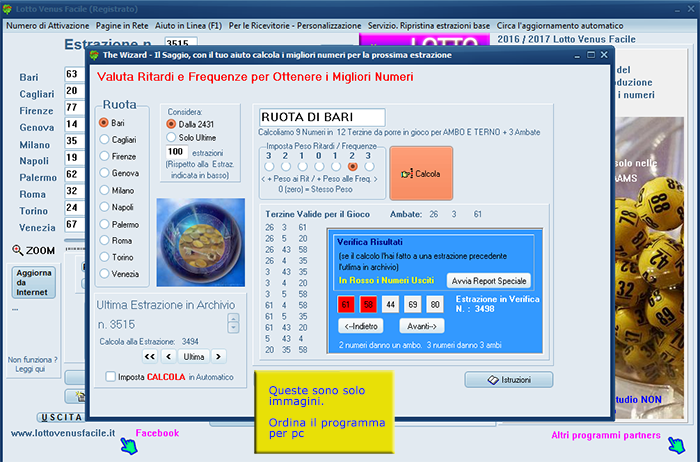Open 'Per le Ricevitorie - Personalizzazione' menu
The height and width of the screenshot is (462, 700).
[x=295, y=25]
